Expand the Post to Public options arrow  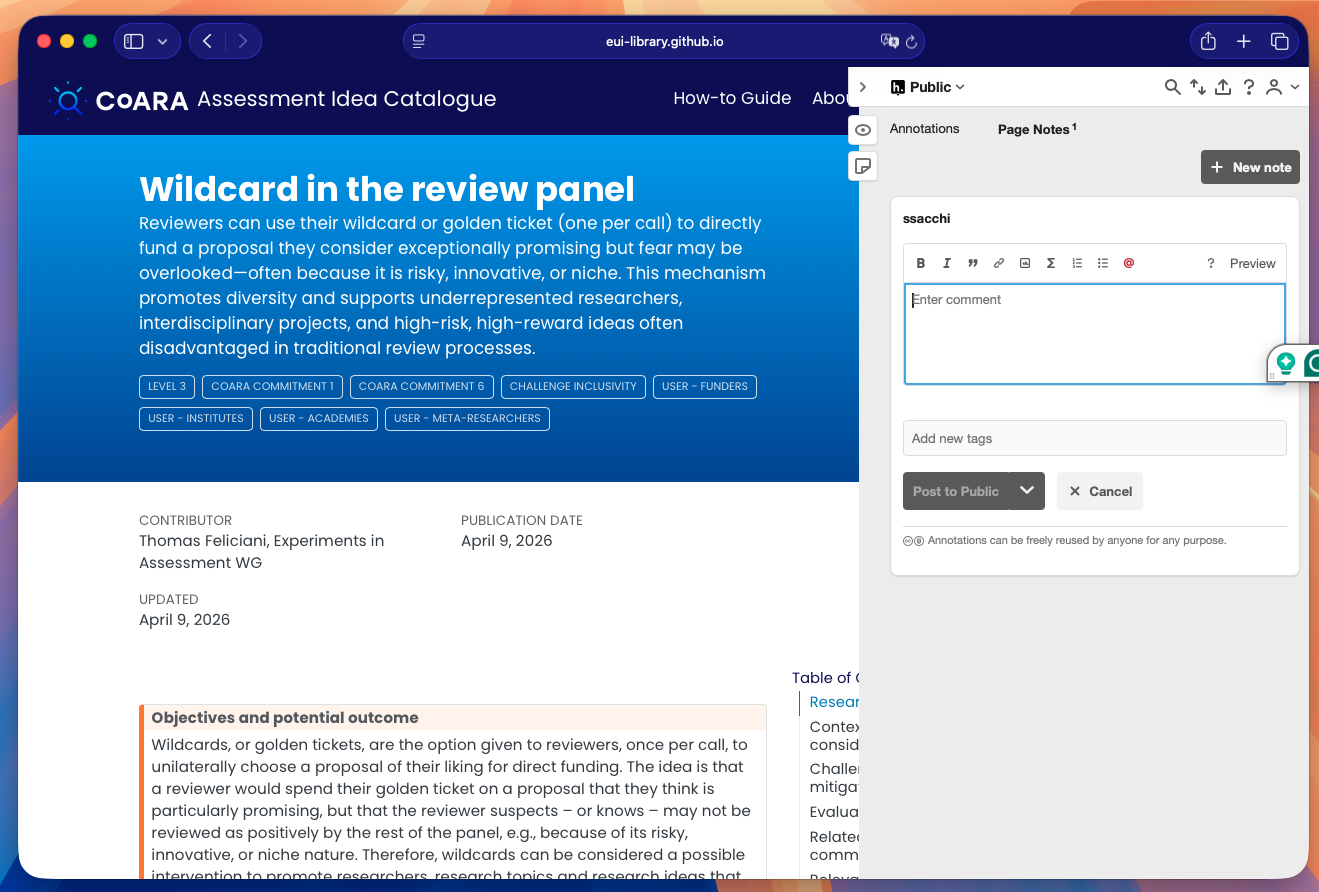coord(1027,491)
